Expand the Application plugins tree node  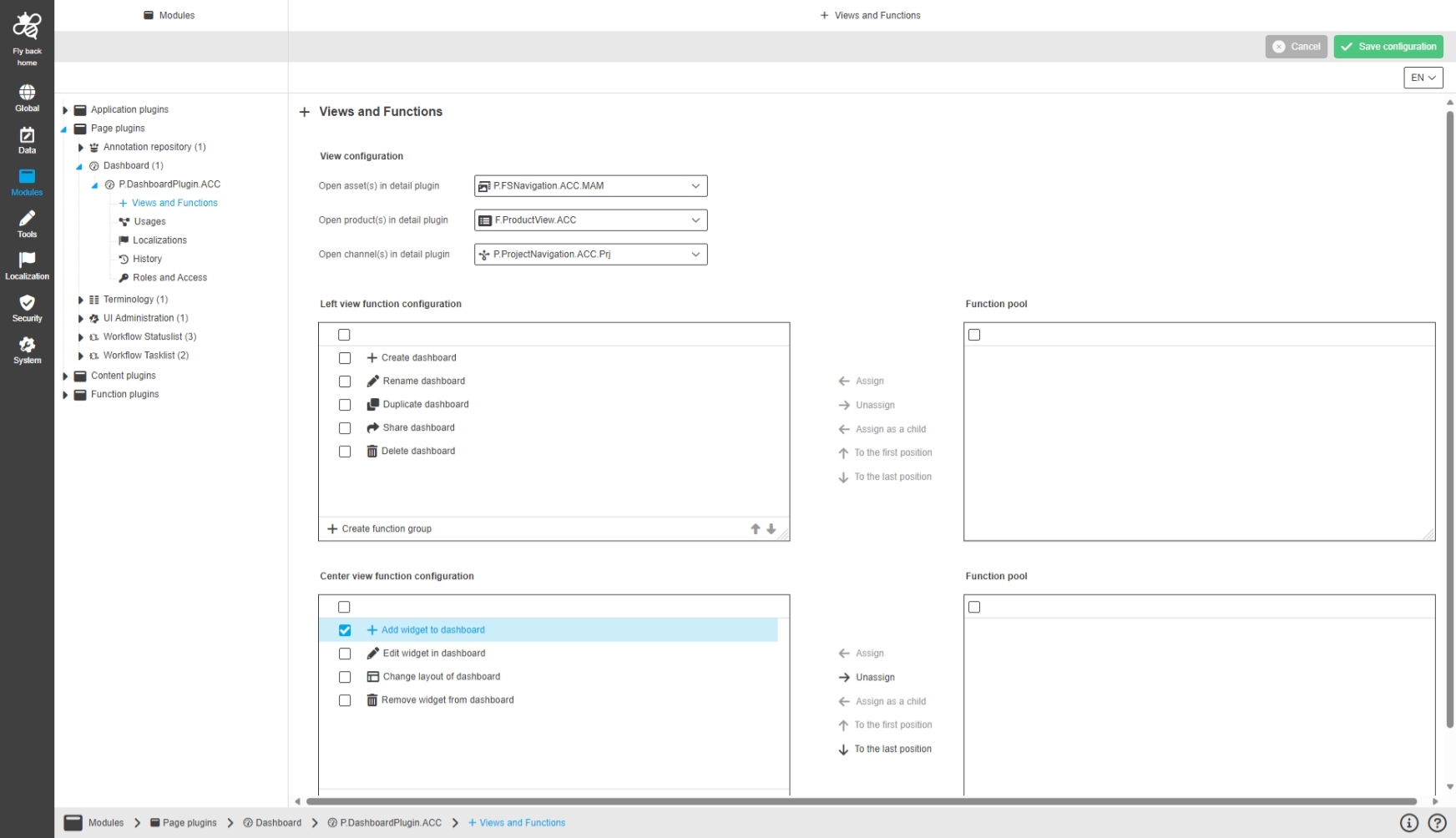point(65,110)
